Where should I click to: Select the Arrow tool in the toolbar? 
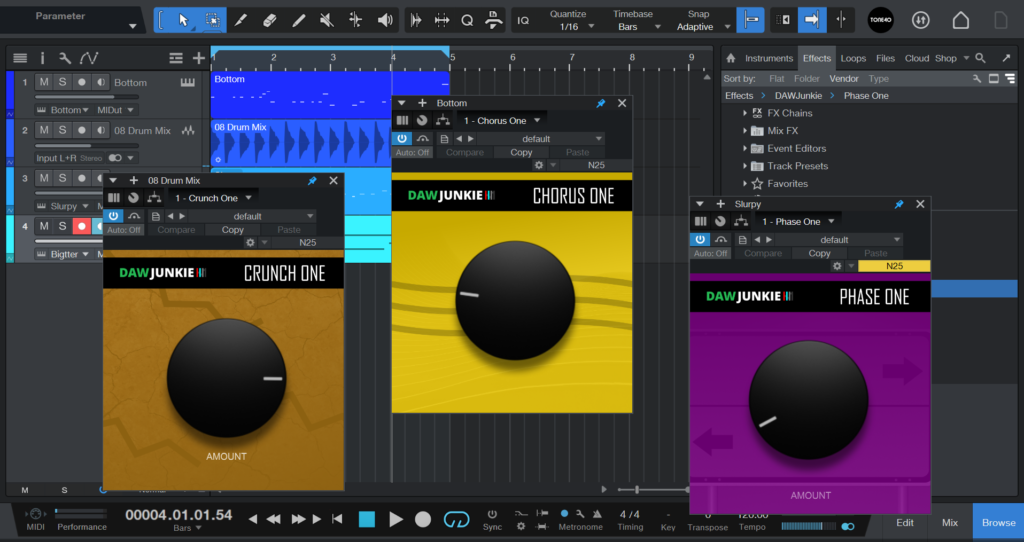(184, 20)
